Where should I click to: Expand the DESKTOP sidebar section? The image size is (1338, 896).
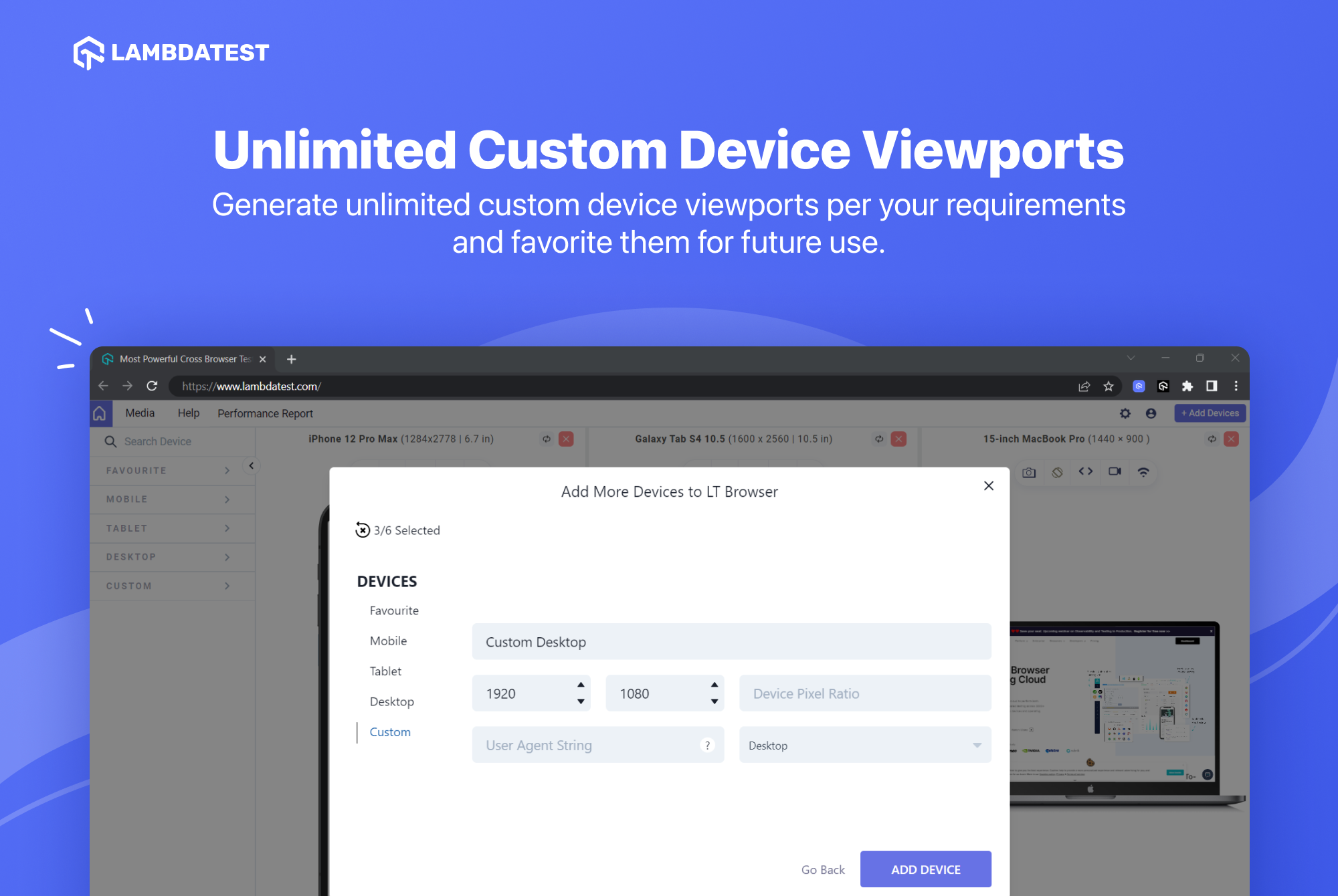coord(172,557)
